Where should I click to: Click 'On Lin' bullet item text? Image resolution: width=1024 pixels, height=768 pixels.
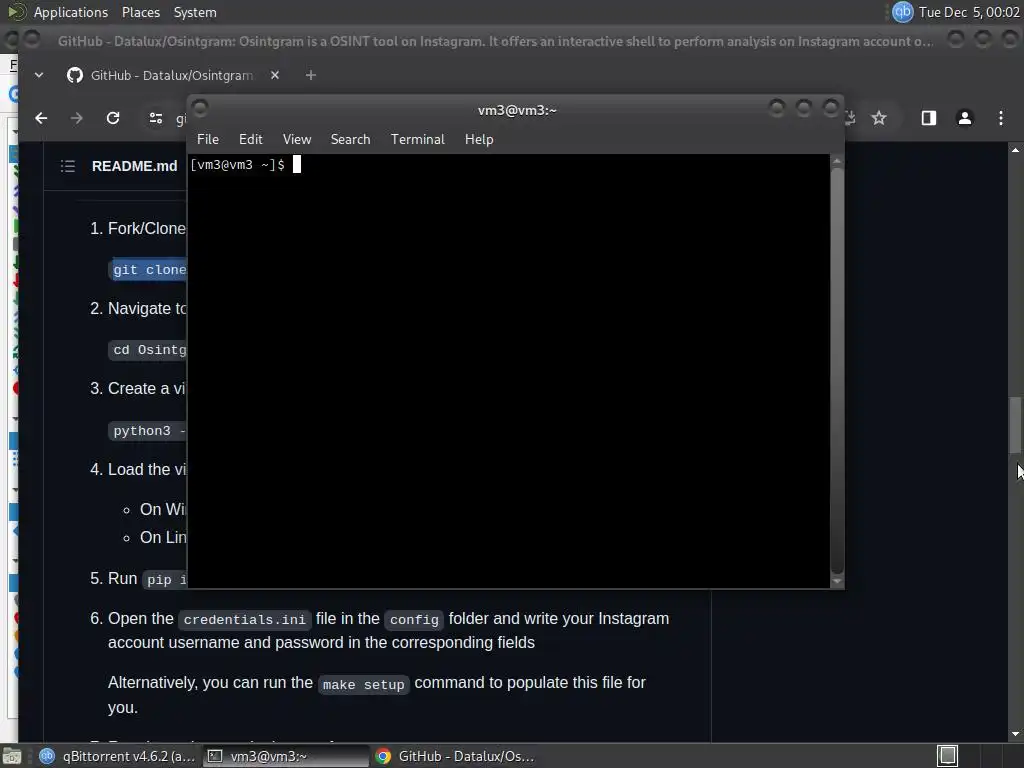tap(163, 537)
